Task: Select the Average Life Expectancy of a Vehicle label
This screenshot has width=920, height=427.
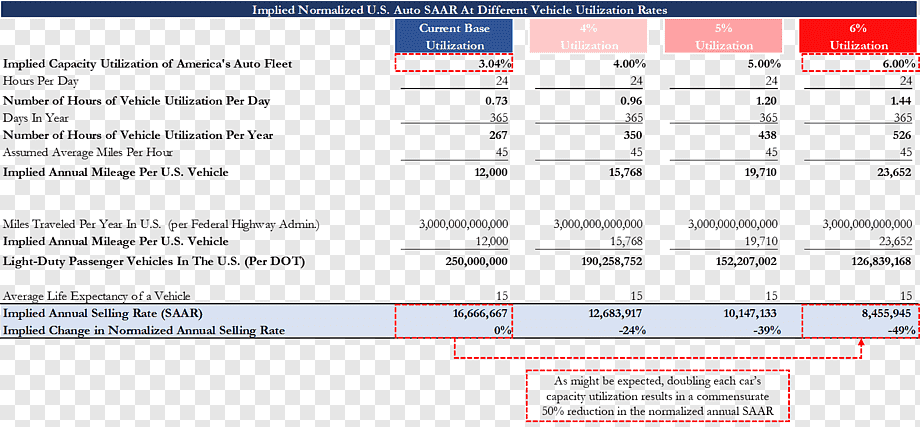Action: pyautogui.click(x=97, y=296)
